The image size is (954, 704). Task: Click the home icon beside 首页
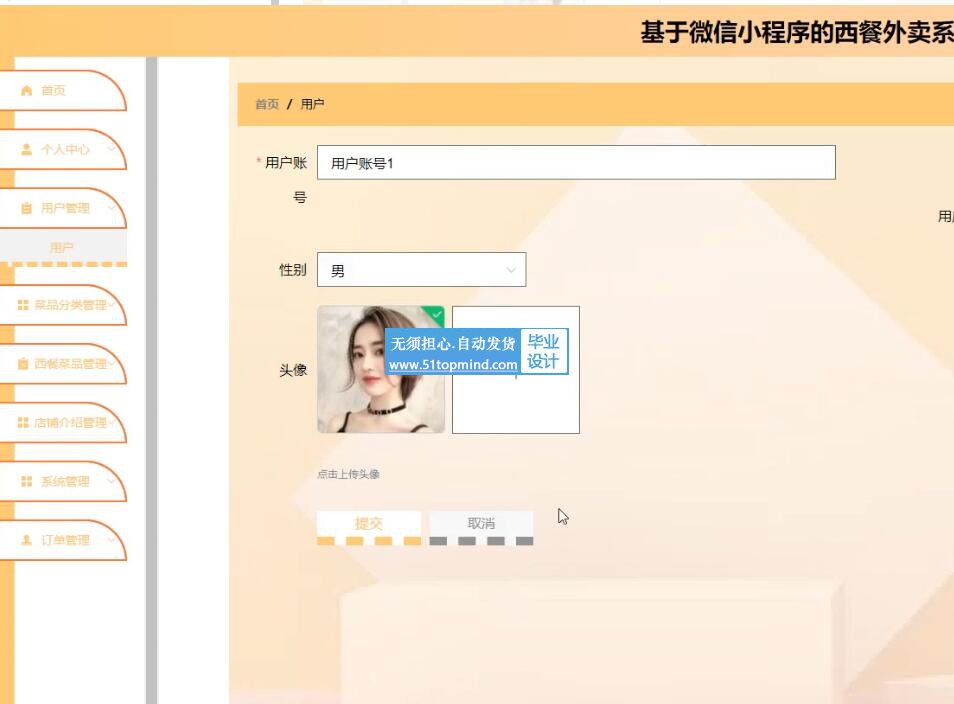(x=27, y=91)
